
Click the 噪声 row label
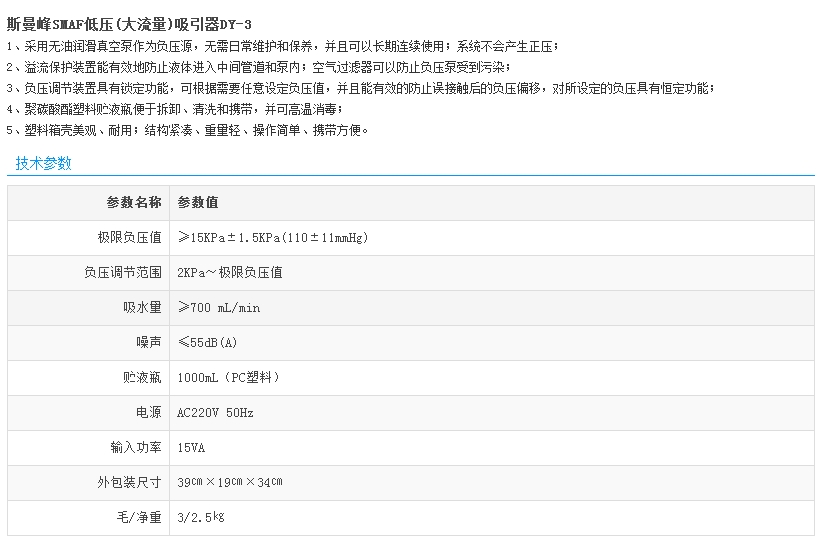coord(148,342)
